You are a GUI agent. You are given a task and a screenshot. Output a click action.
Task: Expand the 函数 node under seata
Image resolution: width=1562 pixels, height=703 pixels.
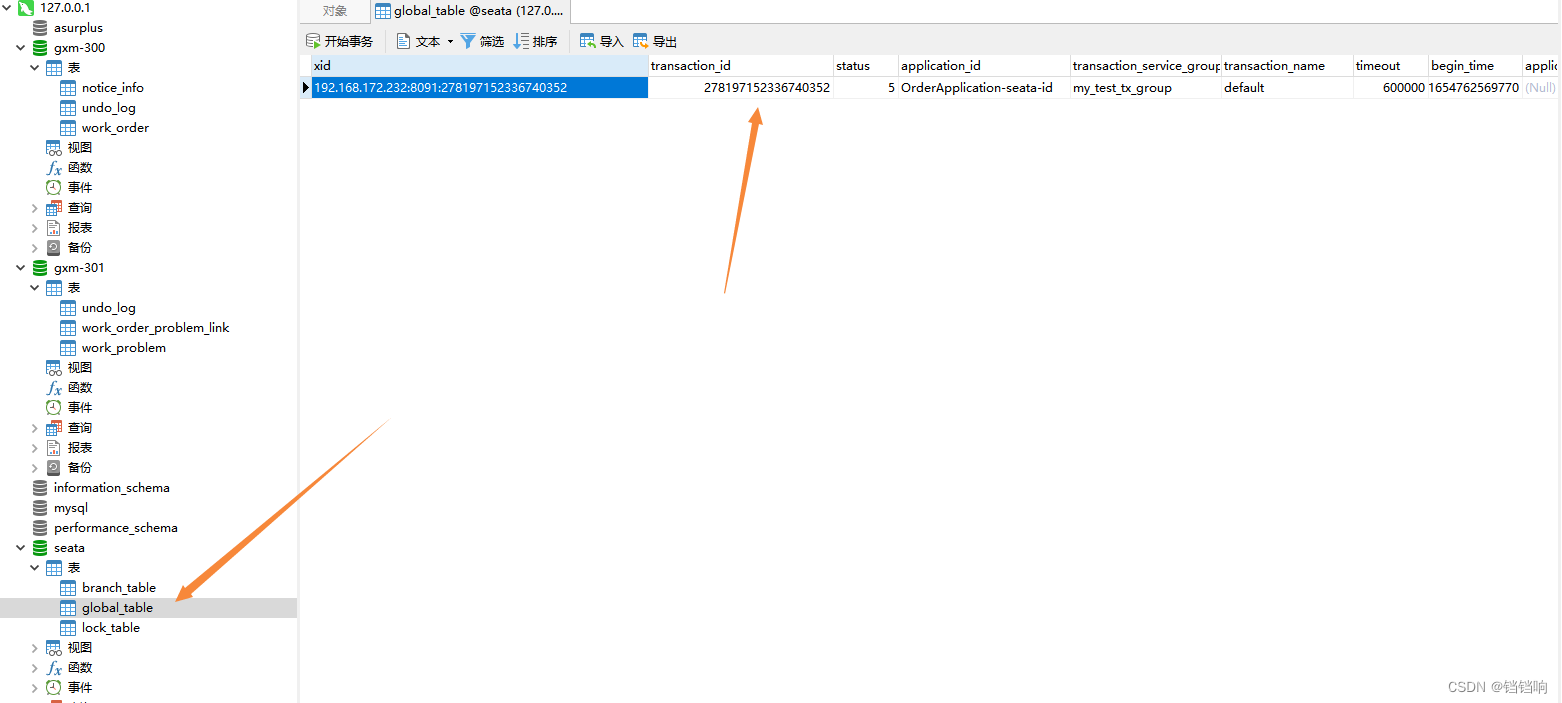[x=34, y=668]
